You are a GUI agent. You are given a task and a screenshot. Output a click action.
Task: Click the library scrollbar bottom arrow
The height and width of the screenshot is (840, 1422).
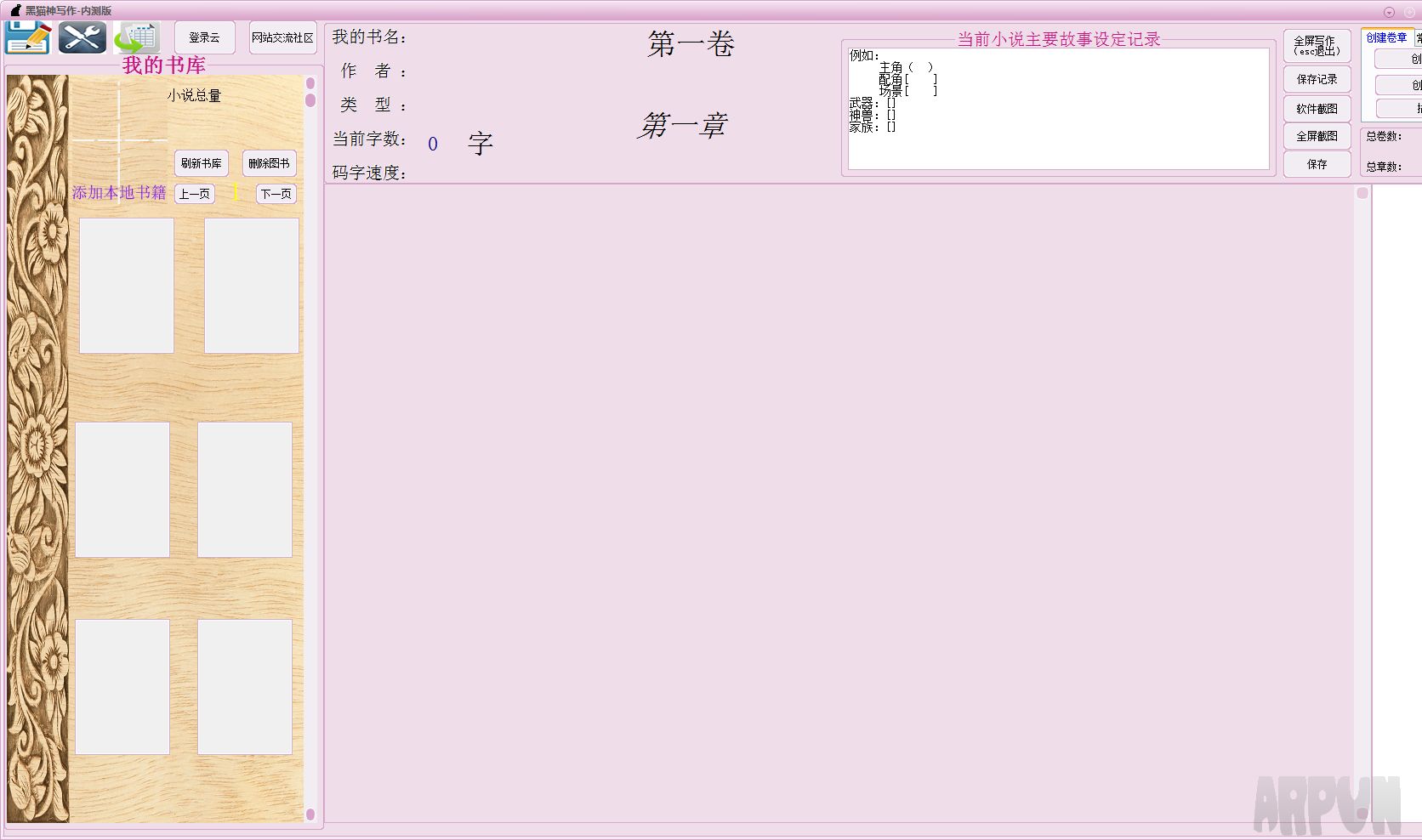[x=310, y=814]
